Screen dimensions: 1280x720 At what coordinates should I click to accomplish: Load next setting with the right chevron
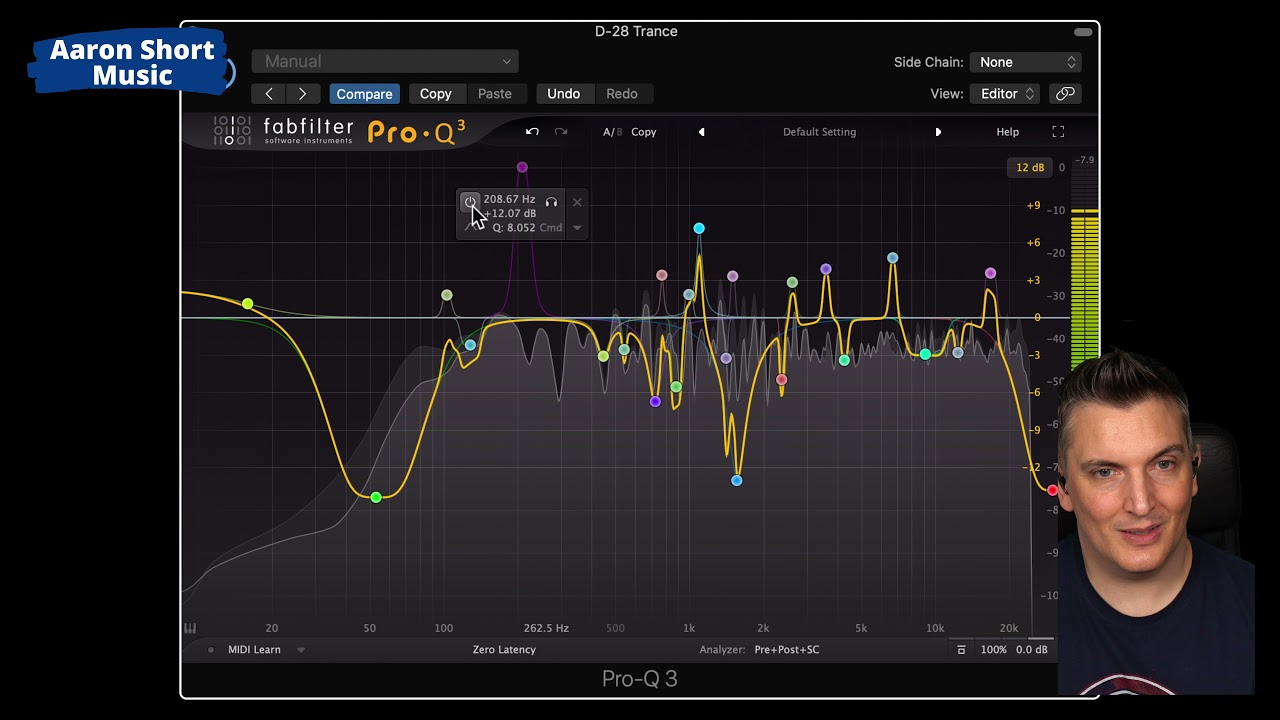click(302, 94)
